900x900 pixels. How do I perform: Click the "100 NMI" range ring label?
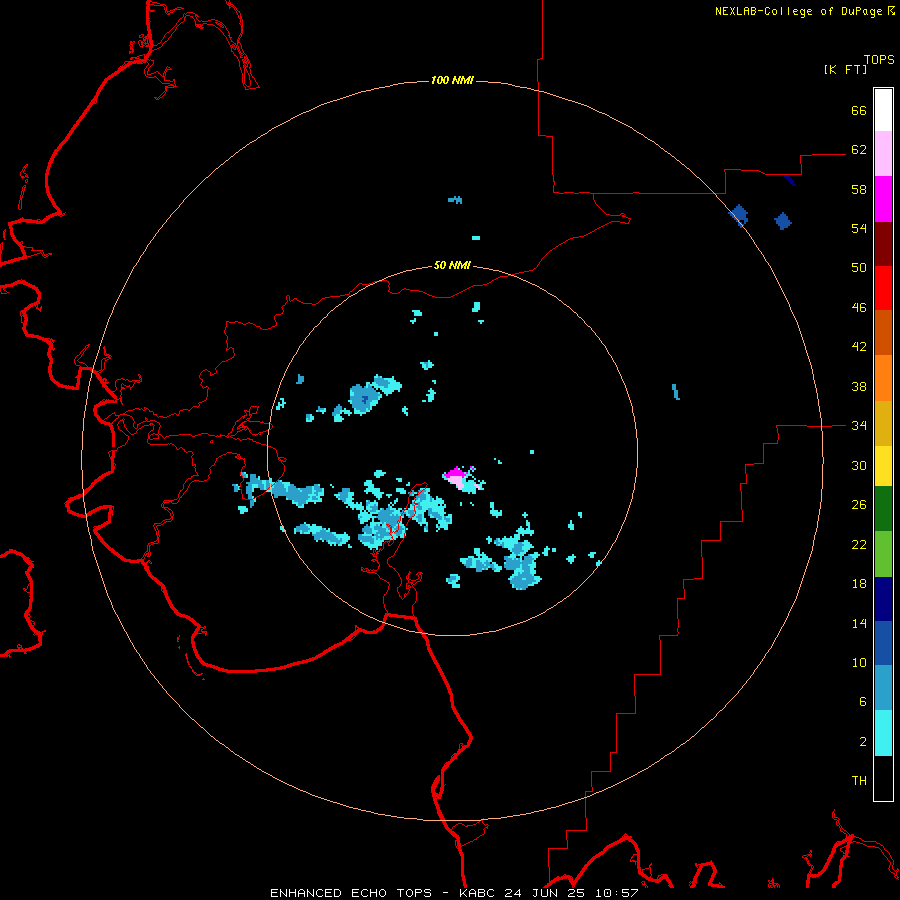coord(452,80)
